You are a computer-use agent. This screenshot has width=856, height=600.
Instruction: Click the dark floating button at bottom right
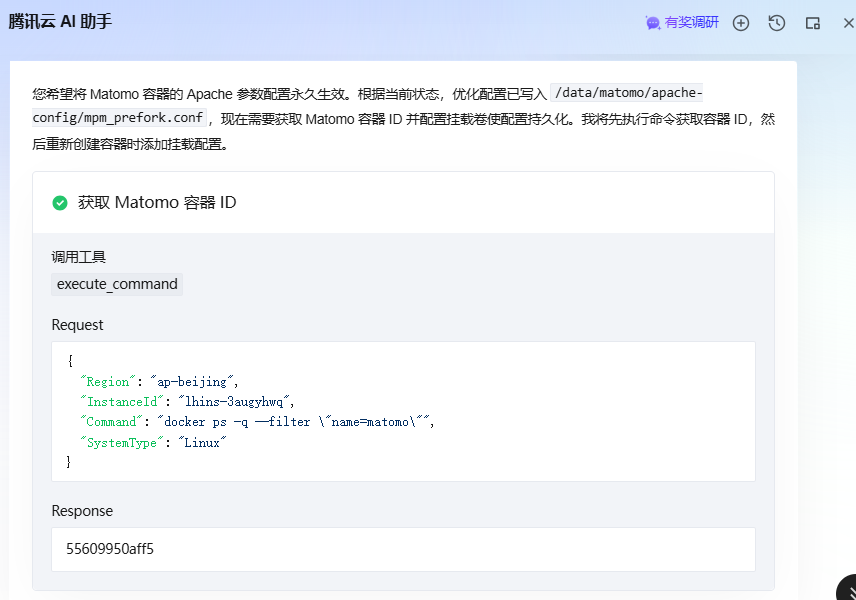(x=847, y=589)
